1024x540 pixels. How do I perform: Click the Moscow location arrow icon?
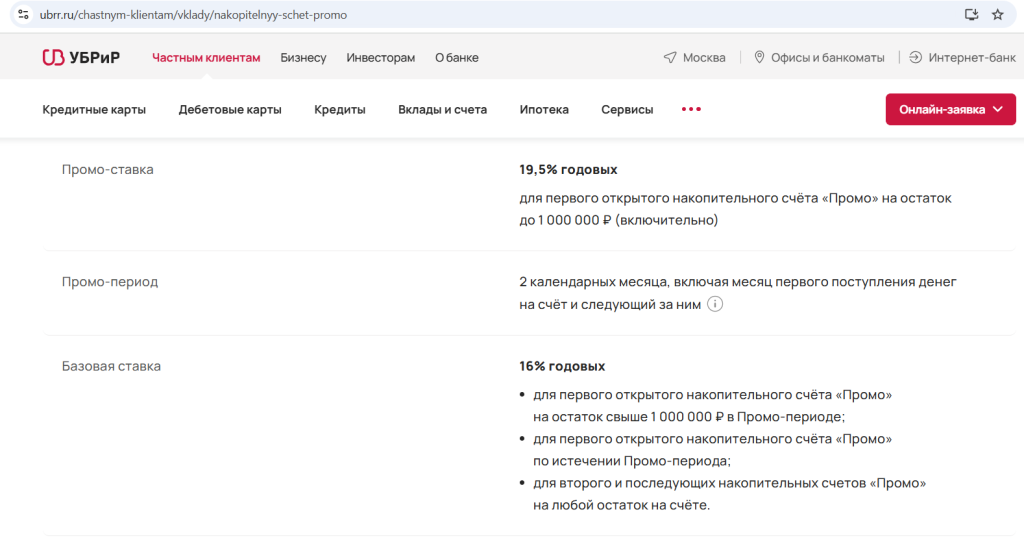pos(670,57)
